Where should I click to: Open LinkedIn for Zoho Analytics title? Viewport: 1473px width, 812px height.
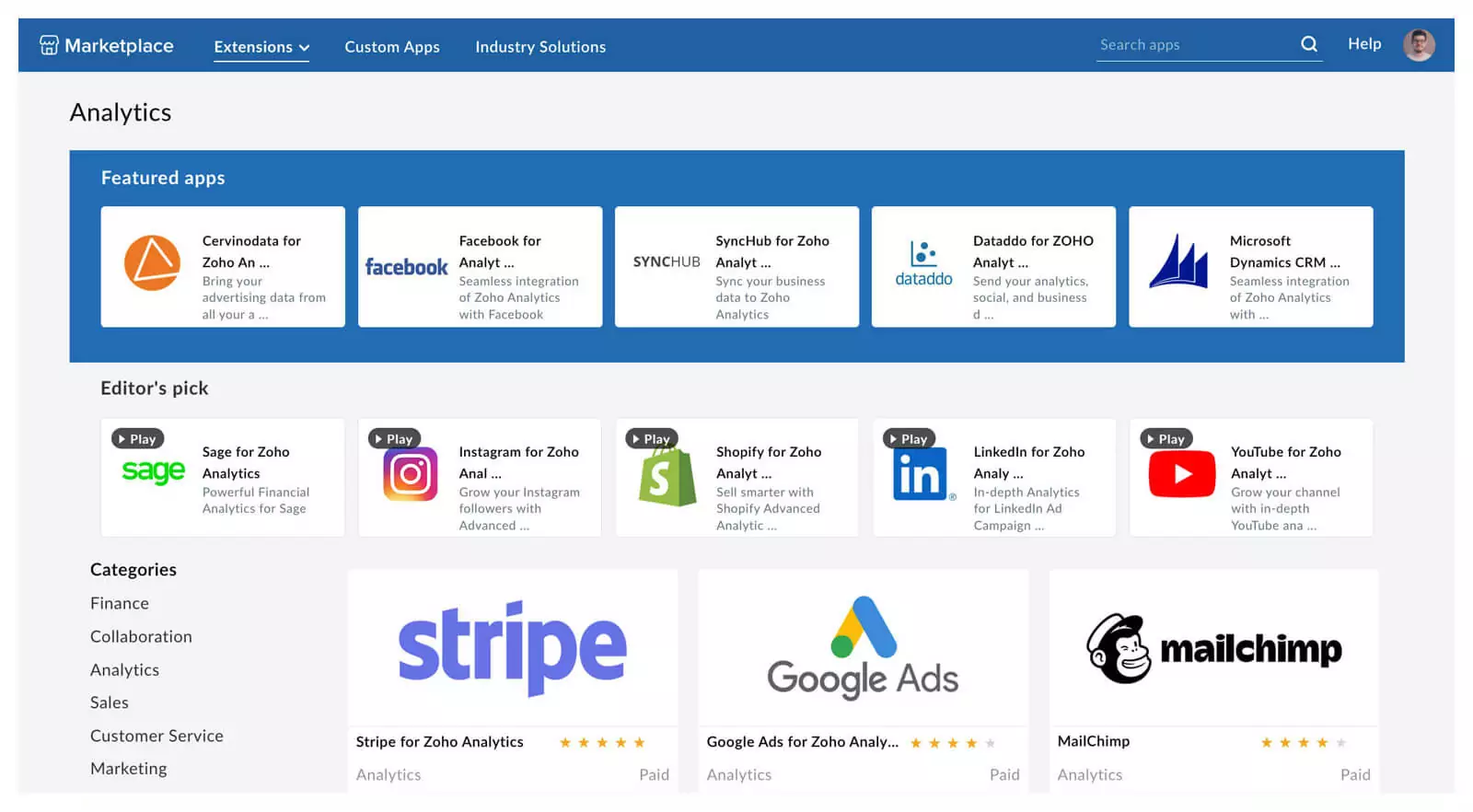pyautogui.click(x=1029, y=462)
